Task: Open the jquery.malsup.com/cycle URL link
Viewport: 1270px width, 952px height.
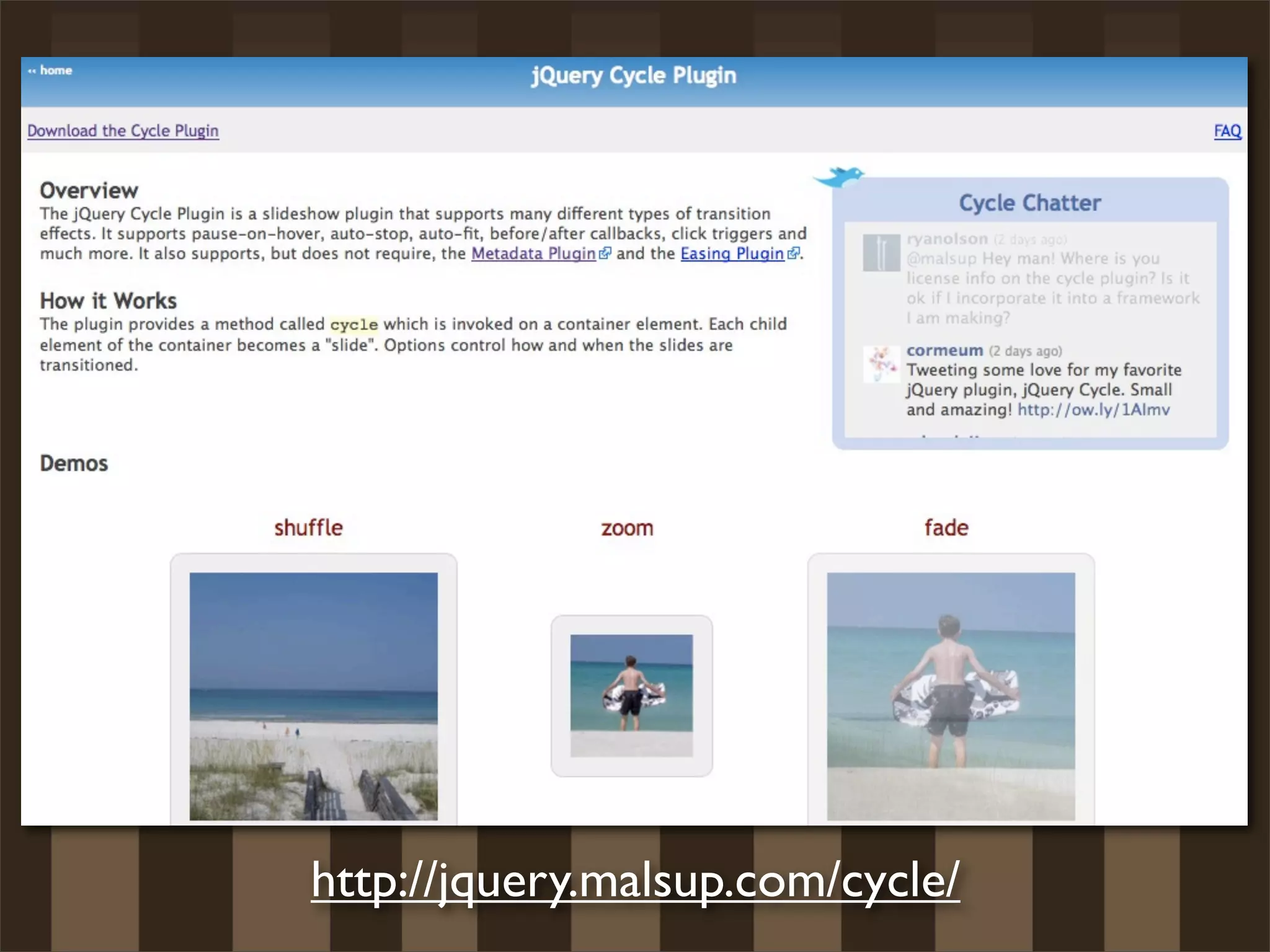Action: (x=635, y=880)
